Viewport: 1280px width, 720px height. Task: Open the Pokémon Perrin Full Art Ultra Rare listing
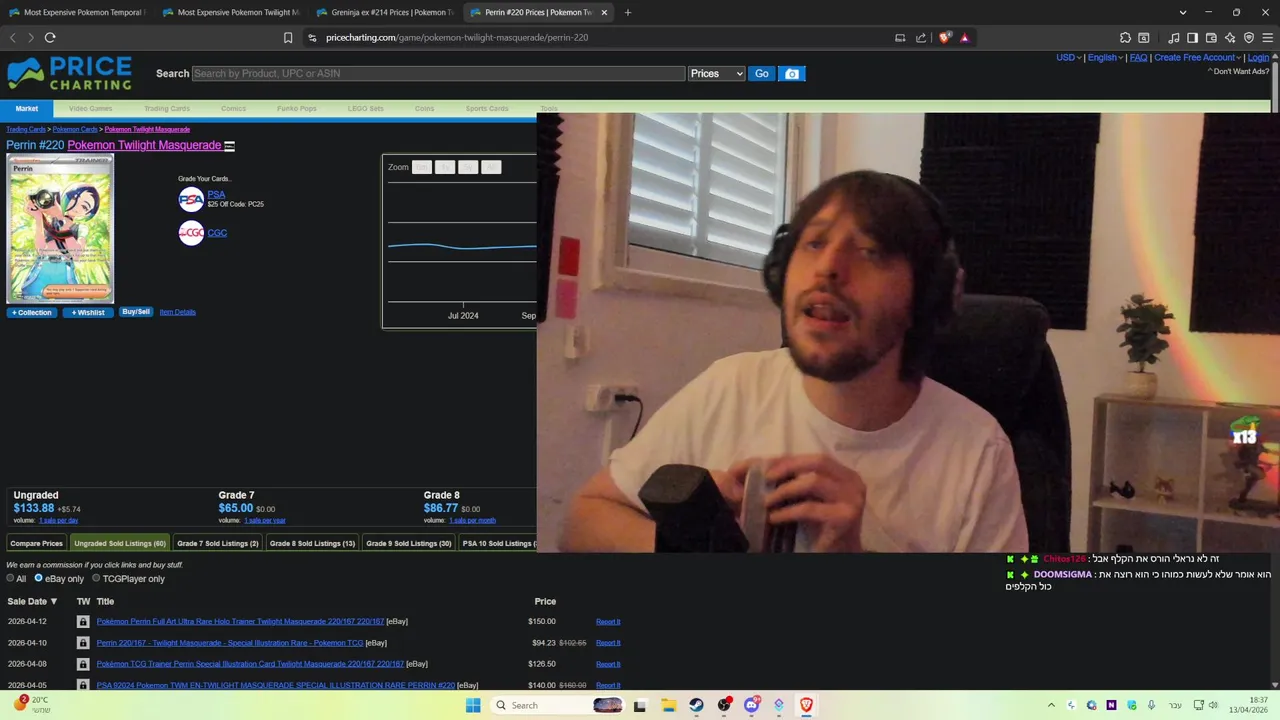240,622
